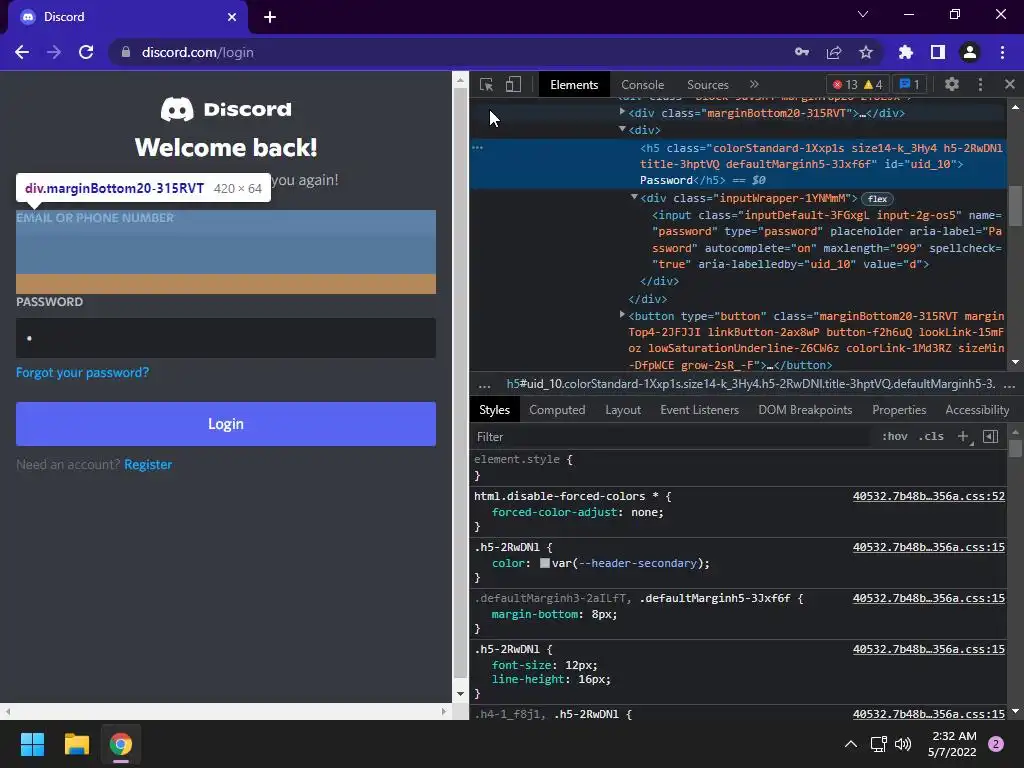
Task: Open the Accessibility tab
Action: tap(977, 410)
